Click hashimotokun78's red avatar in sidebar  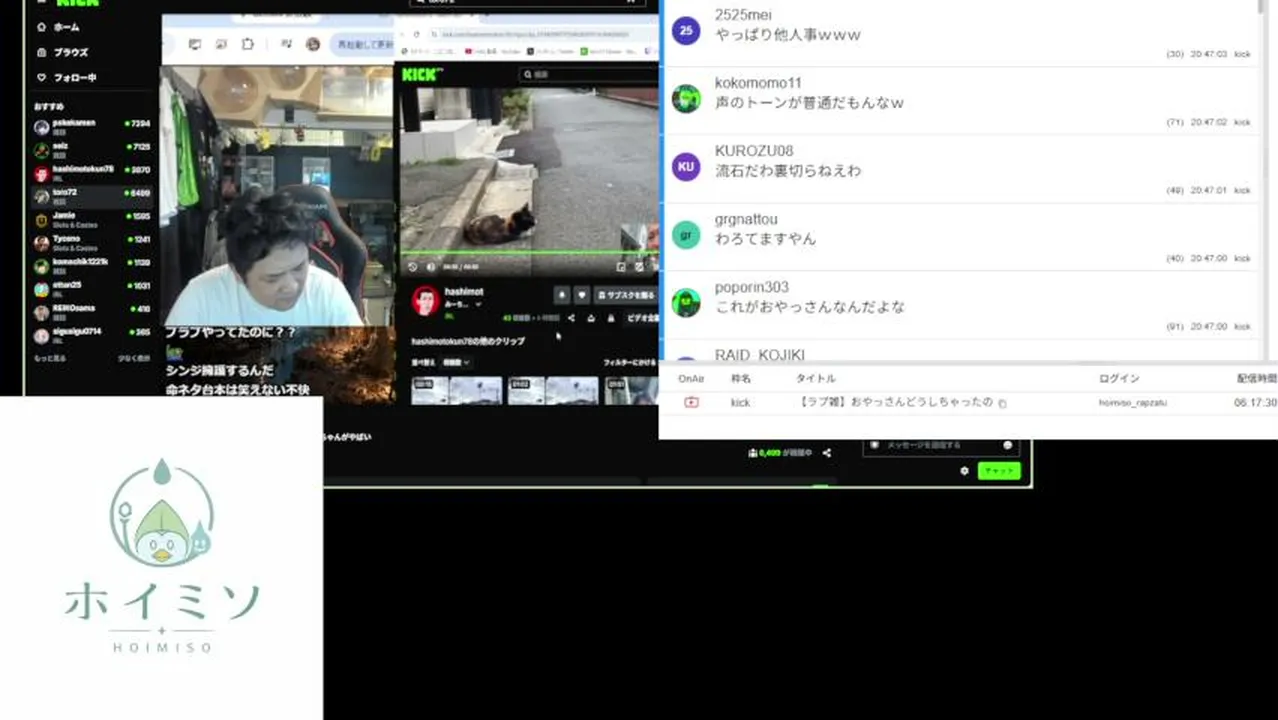pyautogui.click(x=41, y=173)
